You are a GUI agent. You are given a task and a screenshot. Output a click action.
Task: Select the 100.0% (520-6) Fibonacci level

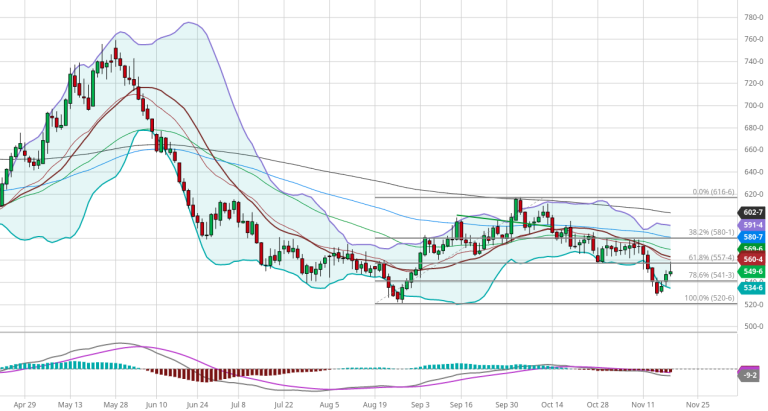[x=712, y=298]
